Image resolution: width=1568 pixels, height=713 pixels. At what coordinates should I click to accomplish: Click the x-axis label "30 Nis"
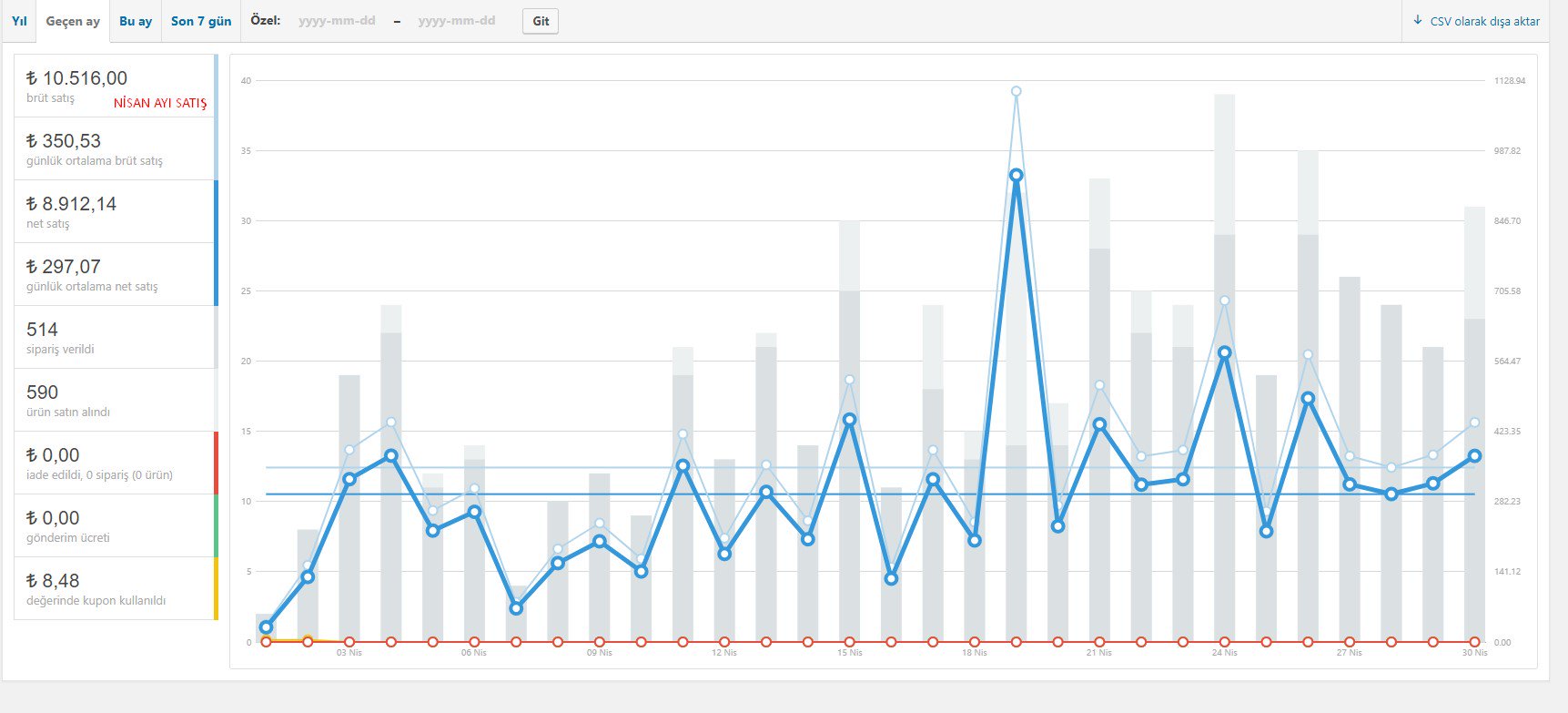pyautogui.click(x=1474, y=653)
